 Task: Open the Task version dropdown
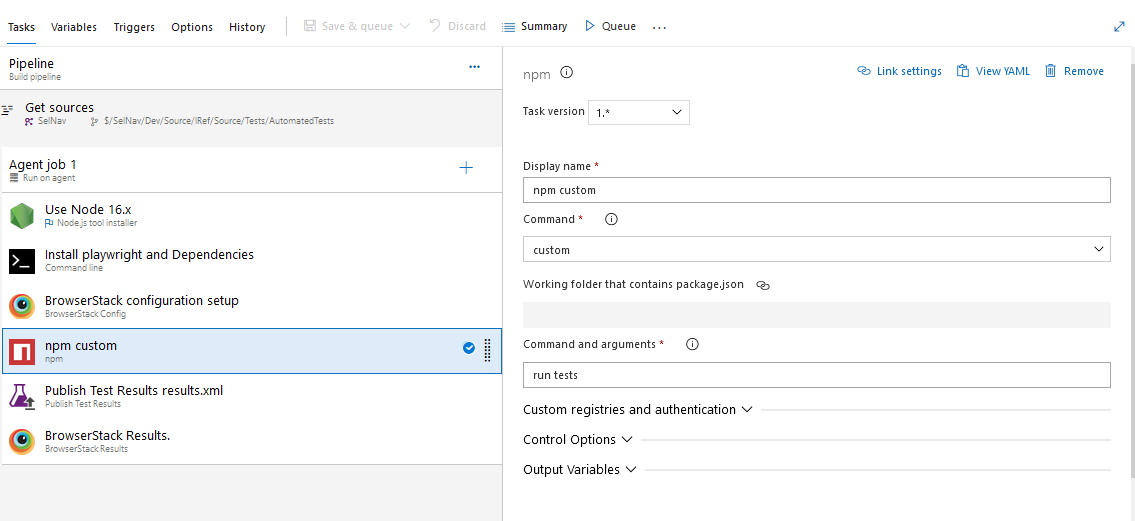638,112
